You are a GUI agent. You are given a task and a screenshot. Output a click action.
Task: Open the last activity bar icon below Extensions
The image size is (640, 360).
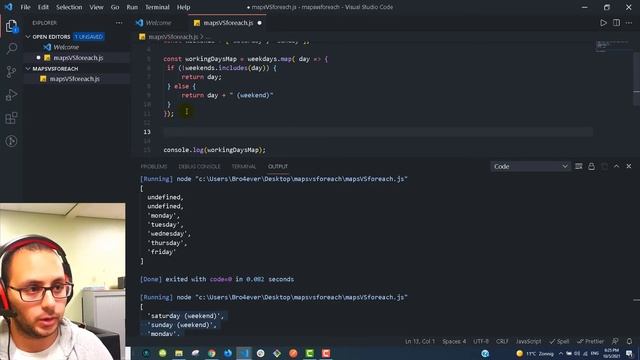[x=11, y=141]
